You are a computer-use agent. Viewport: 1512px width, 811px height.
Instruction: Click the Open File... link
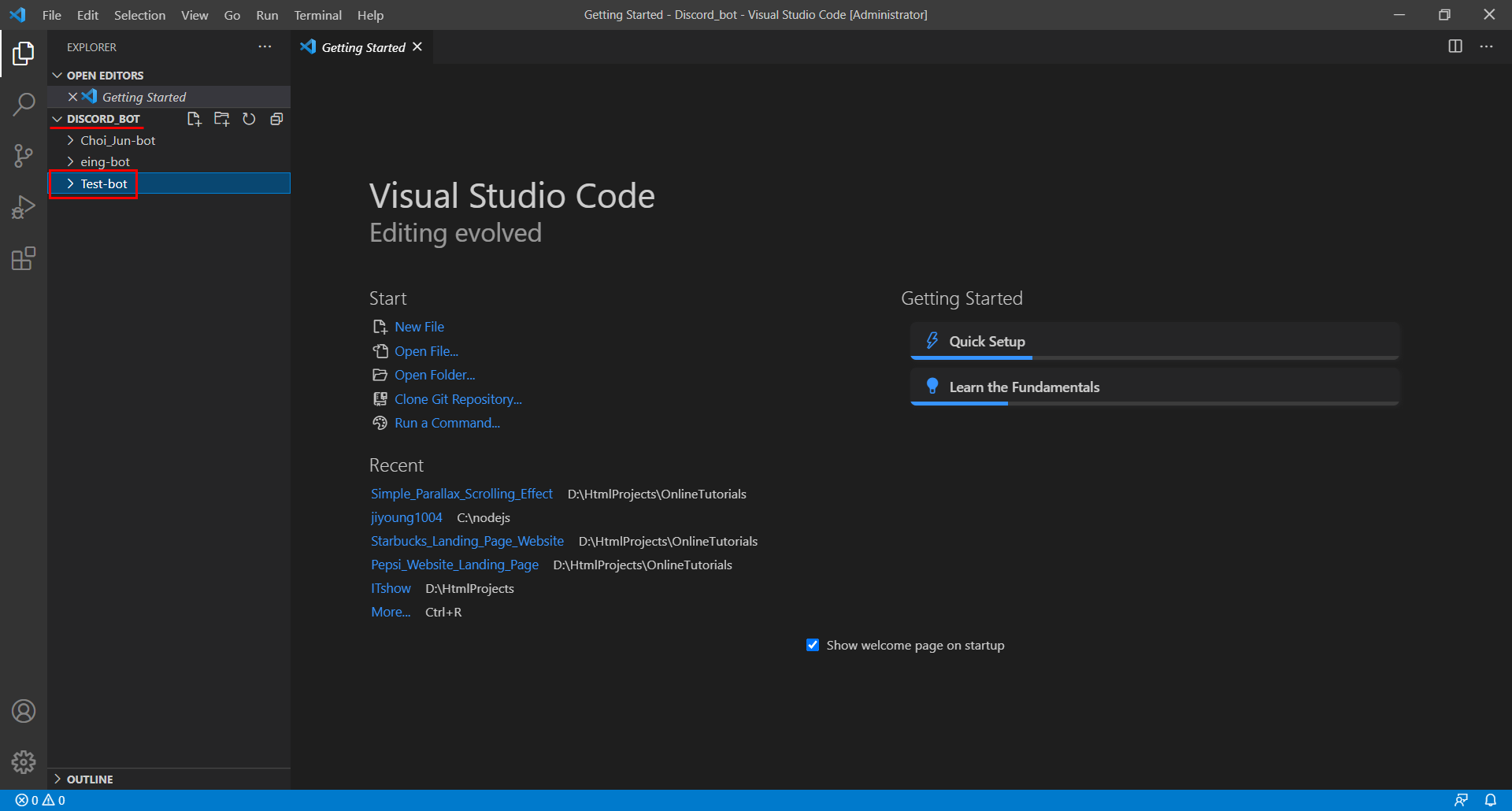point(426,351)
